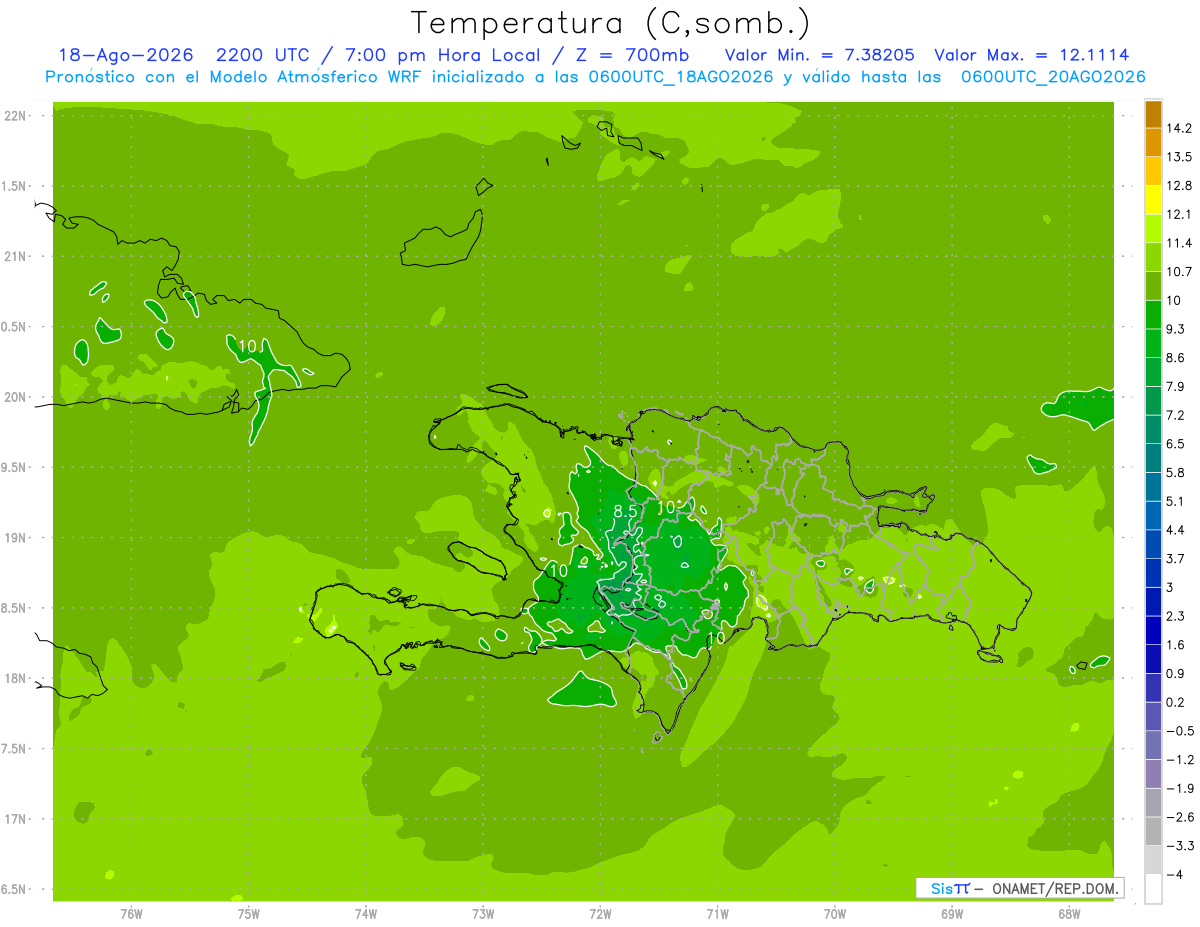Select Valor Max. = 12.1114 text
Image resolution: width=1200 pixels, height=927 pixels.
[1032, 56]
